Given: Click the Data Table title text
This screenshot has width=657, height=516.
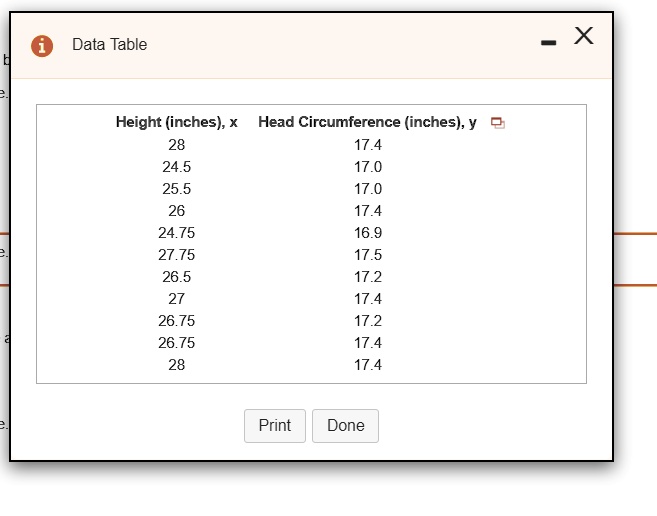Looking at the screenshot, I should click(x=109, y=45).
